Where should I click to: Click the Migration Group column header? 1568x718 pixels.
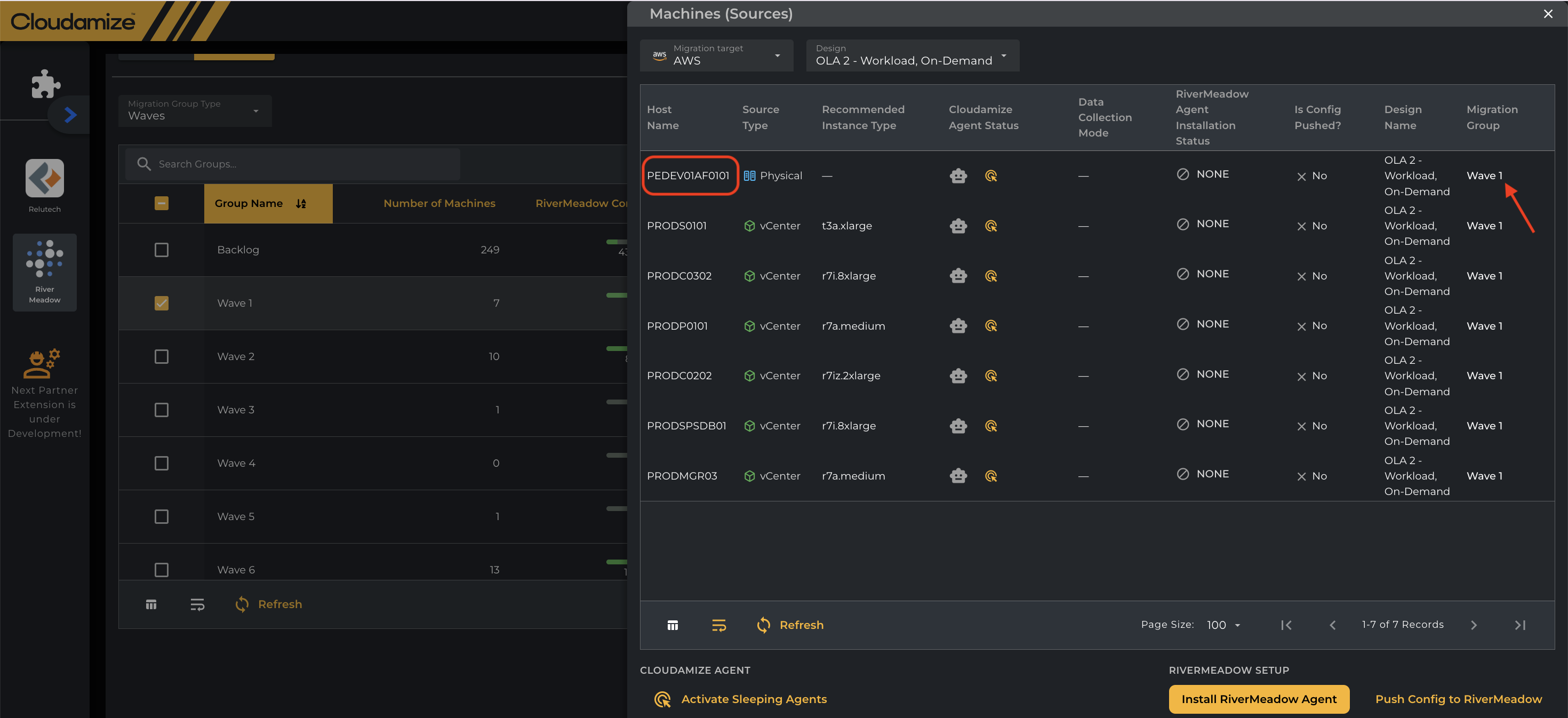pyautogui.click(x=1491, y=117)
